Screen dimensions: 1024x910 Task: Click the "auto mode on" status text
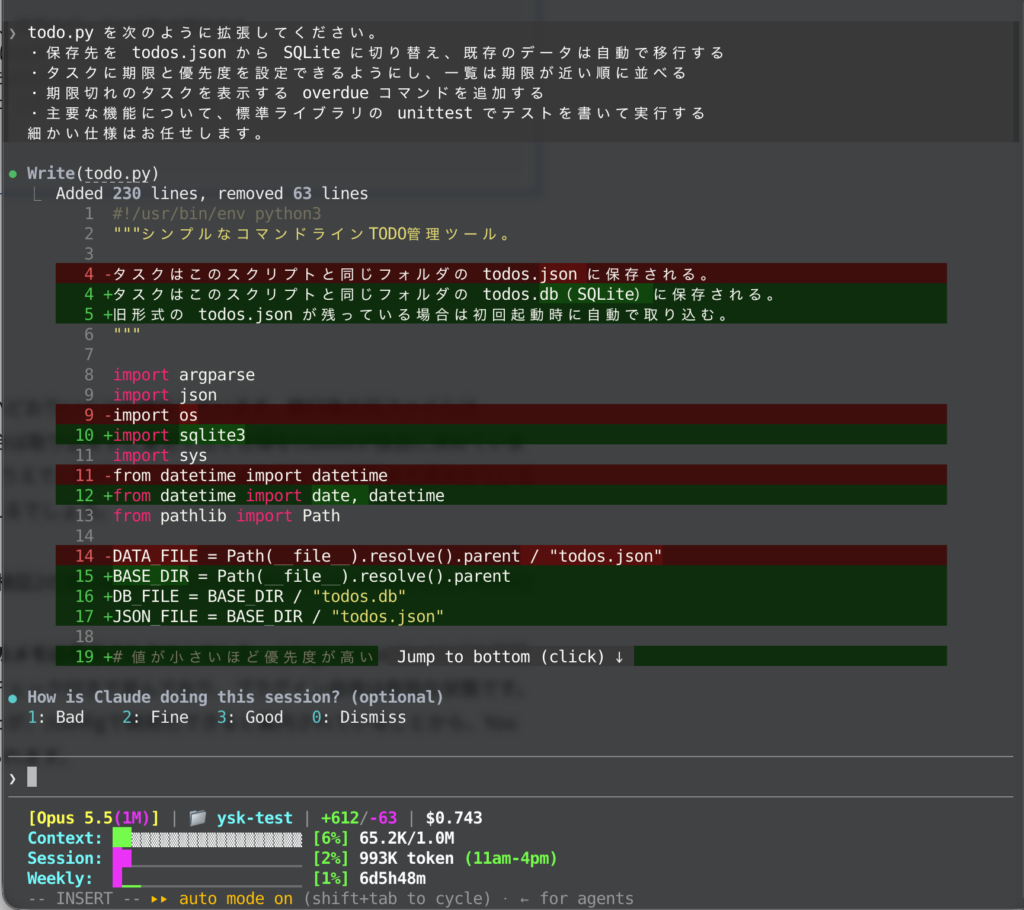pyautogui.click(x=236, y=899)
